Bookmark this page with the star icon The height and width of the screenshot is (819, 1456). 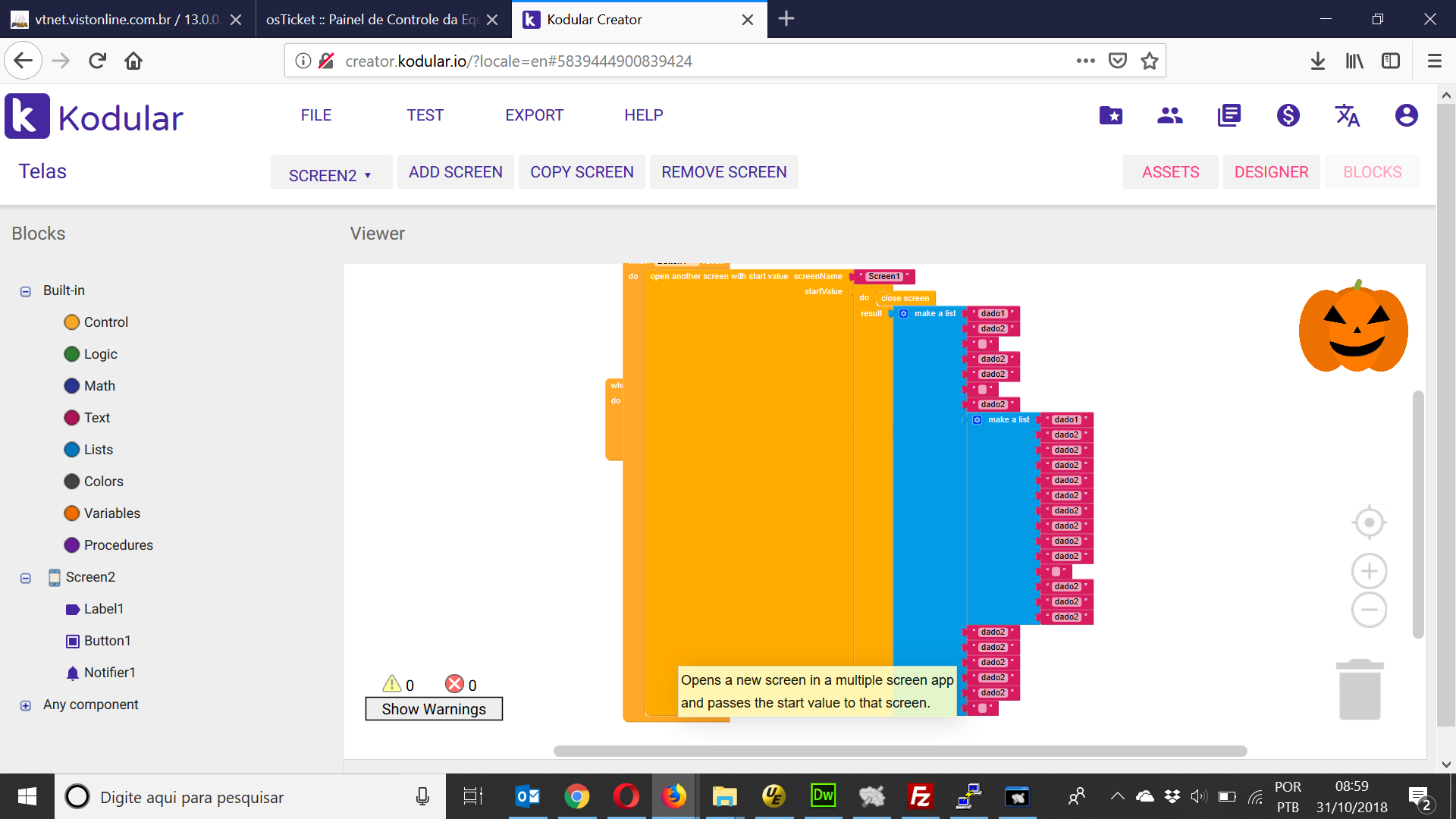pyautogui.click(x=1150, y=61)
